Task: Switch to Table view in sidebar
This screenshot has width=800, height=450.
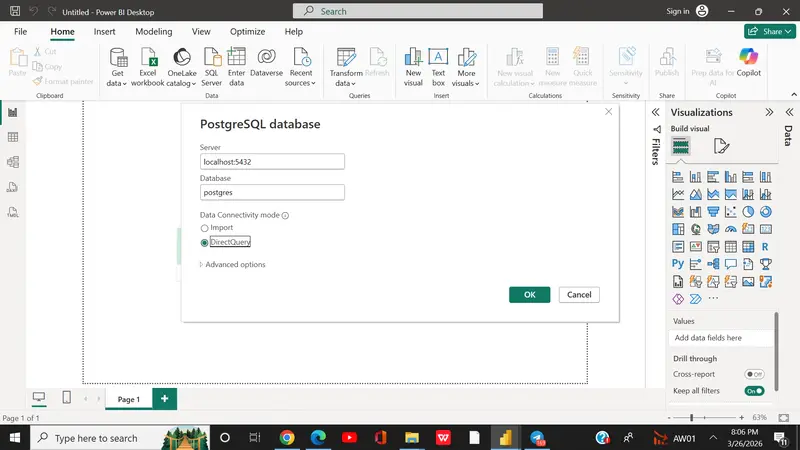Action: point(13,137)
